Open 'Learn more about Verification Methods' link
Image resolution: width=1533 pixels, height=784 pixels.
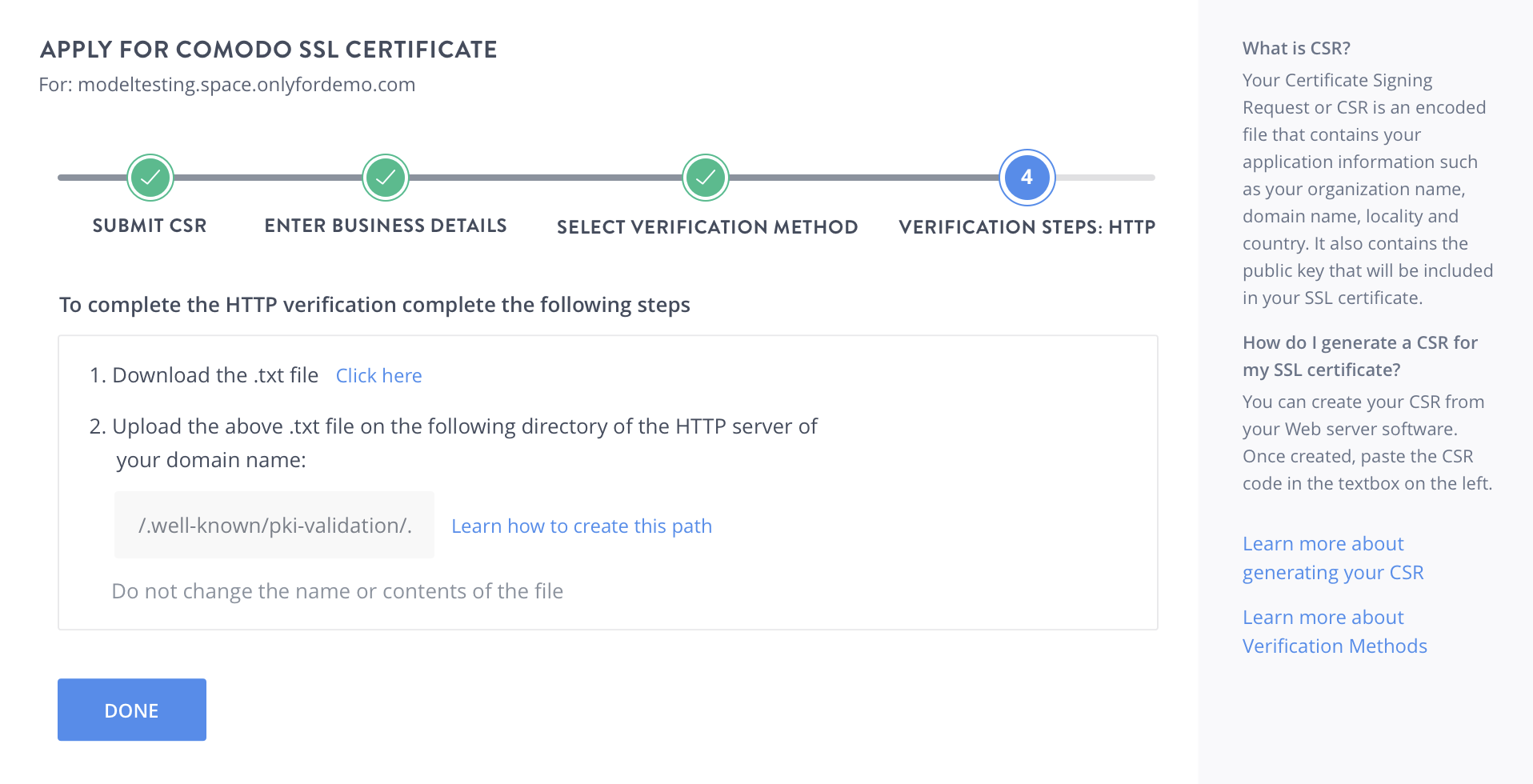tap(1334, 632)
